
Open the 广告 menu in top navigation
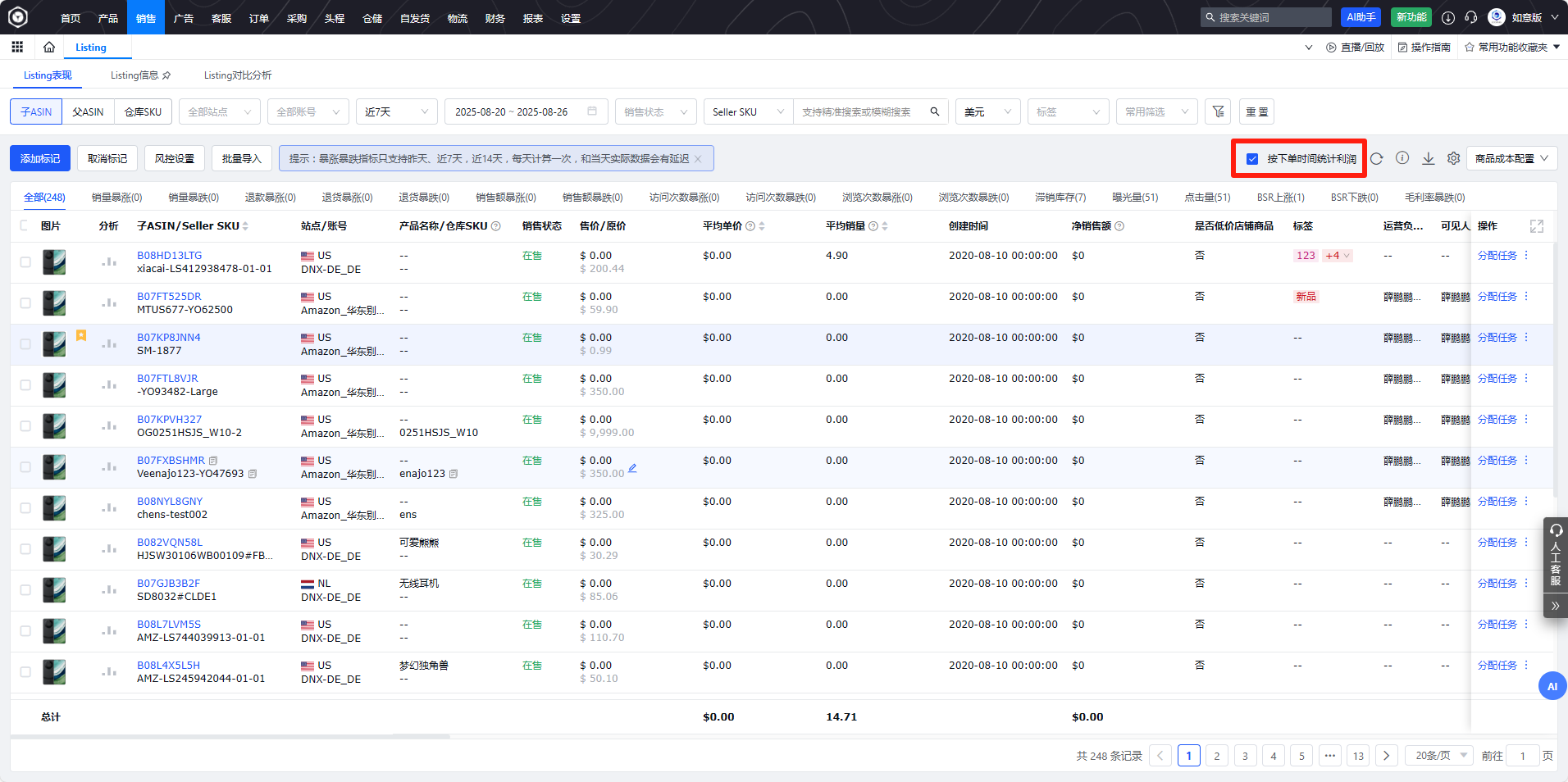(184, 18)
